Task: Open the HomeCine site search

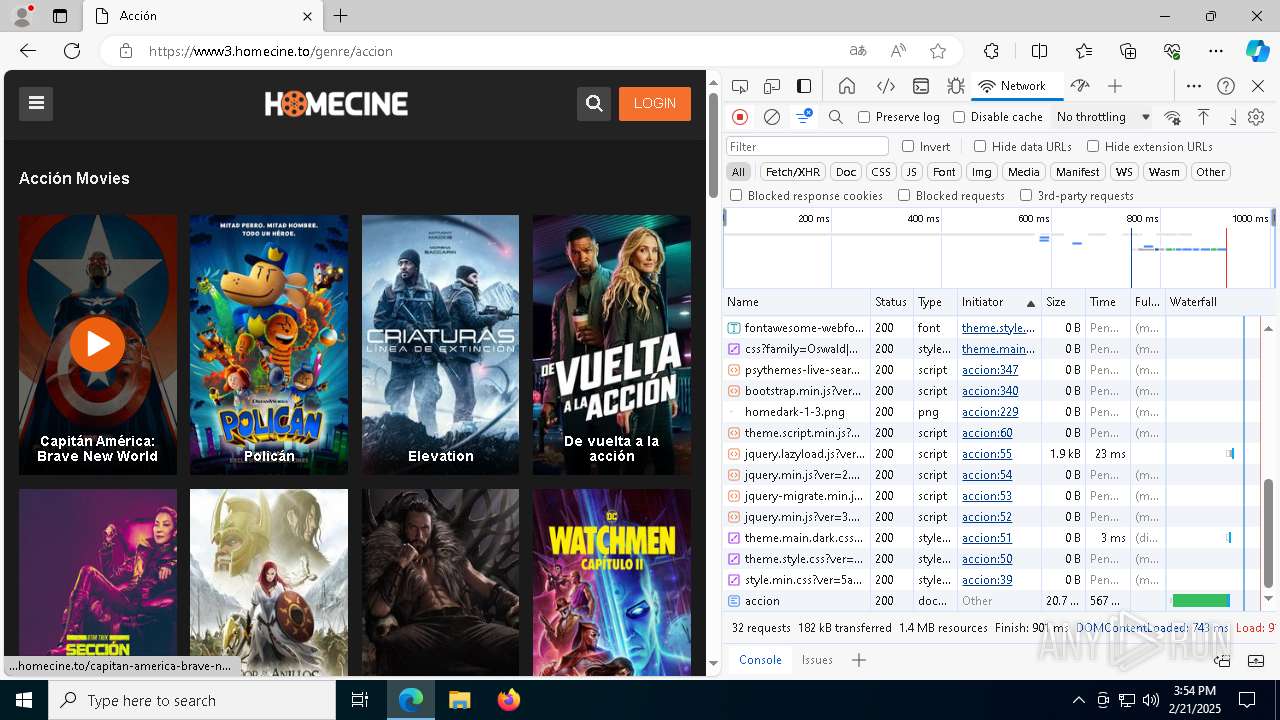Action: [594, 103]
